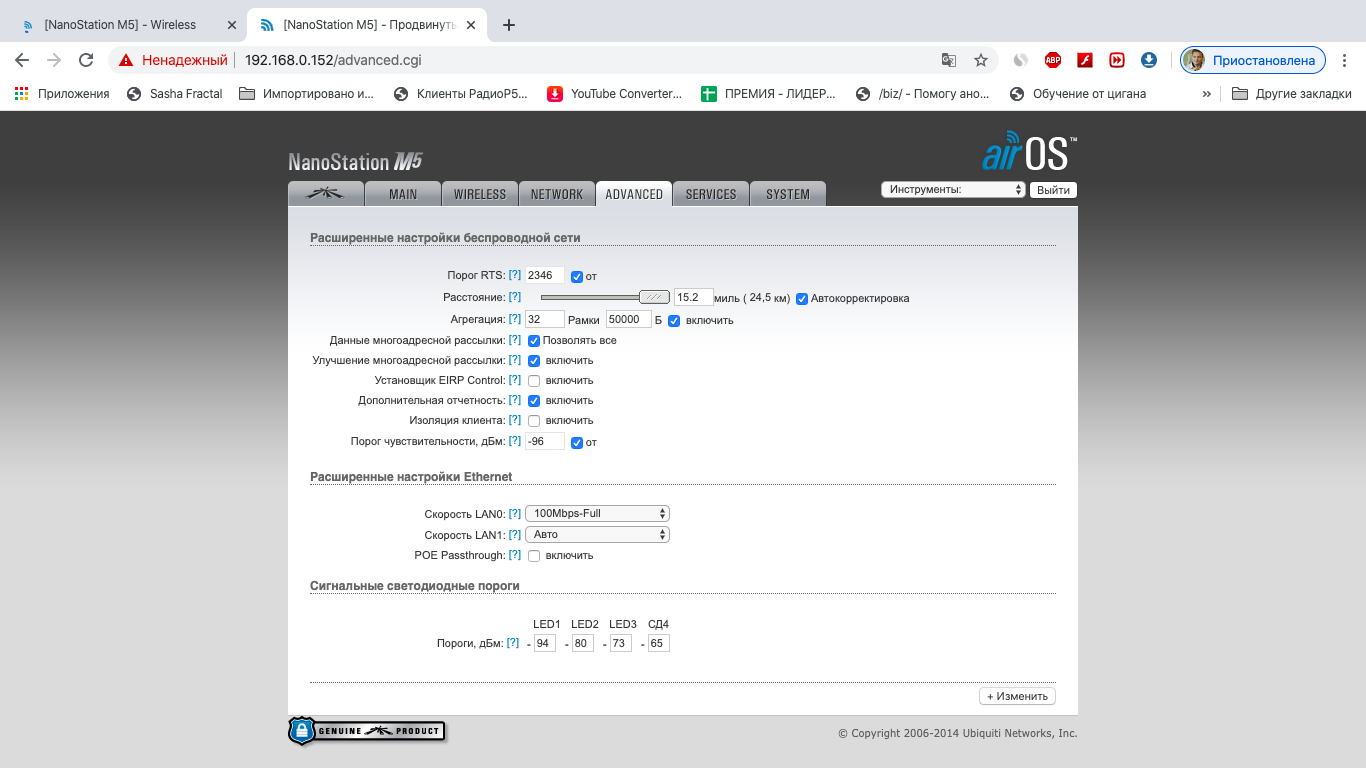Viewport: 1366px width, 768px height.
Task: Open the Клиенты РадиоР5 bookmark
Action: (x=461, y=94)
